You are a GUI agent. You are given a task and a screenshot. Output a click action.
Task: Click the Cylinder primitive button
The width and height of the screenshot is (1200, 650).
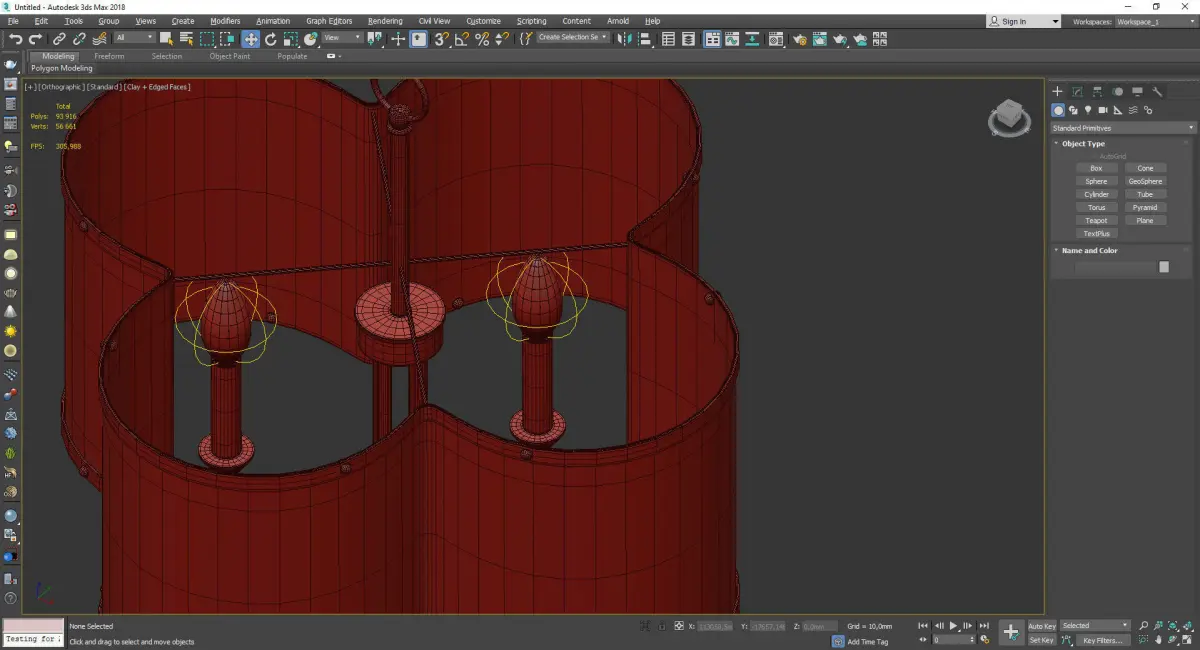click(x=1096, y=194)
